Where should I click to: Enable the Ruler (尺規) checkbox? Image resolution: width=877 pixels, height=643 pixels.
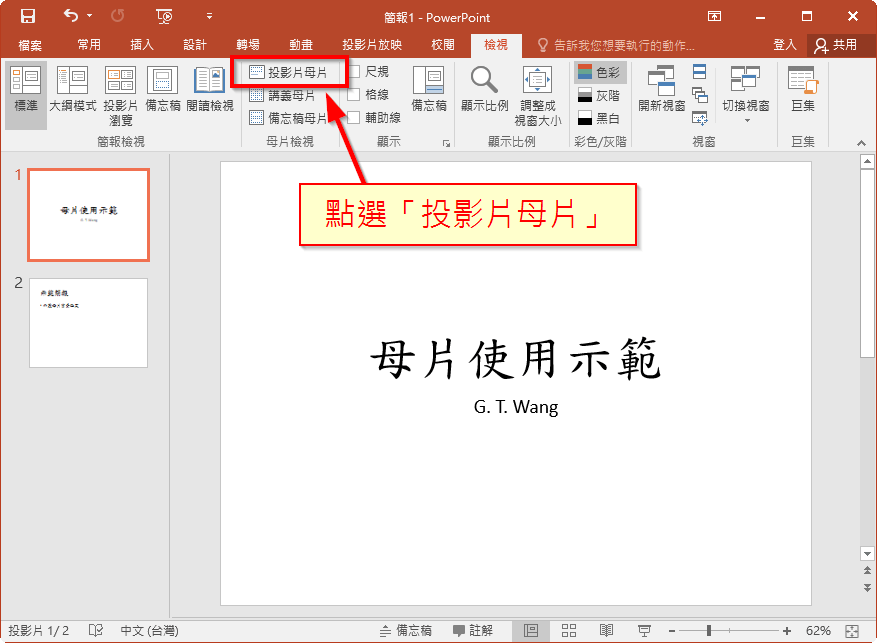tap(354, 72)
